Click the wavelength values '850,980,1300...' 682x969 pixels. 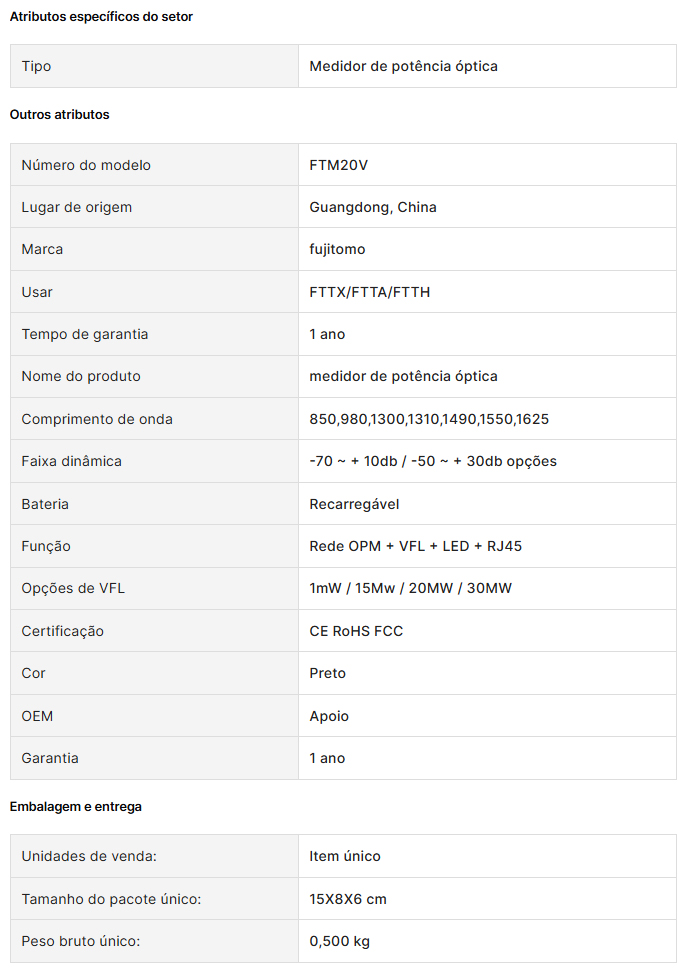pyautogui.click(x=429, y=419)
